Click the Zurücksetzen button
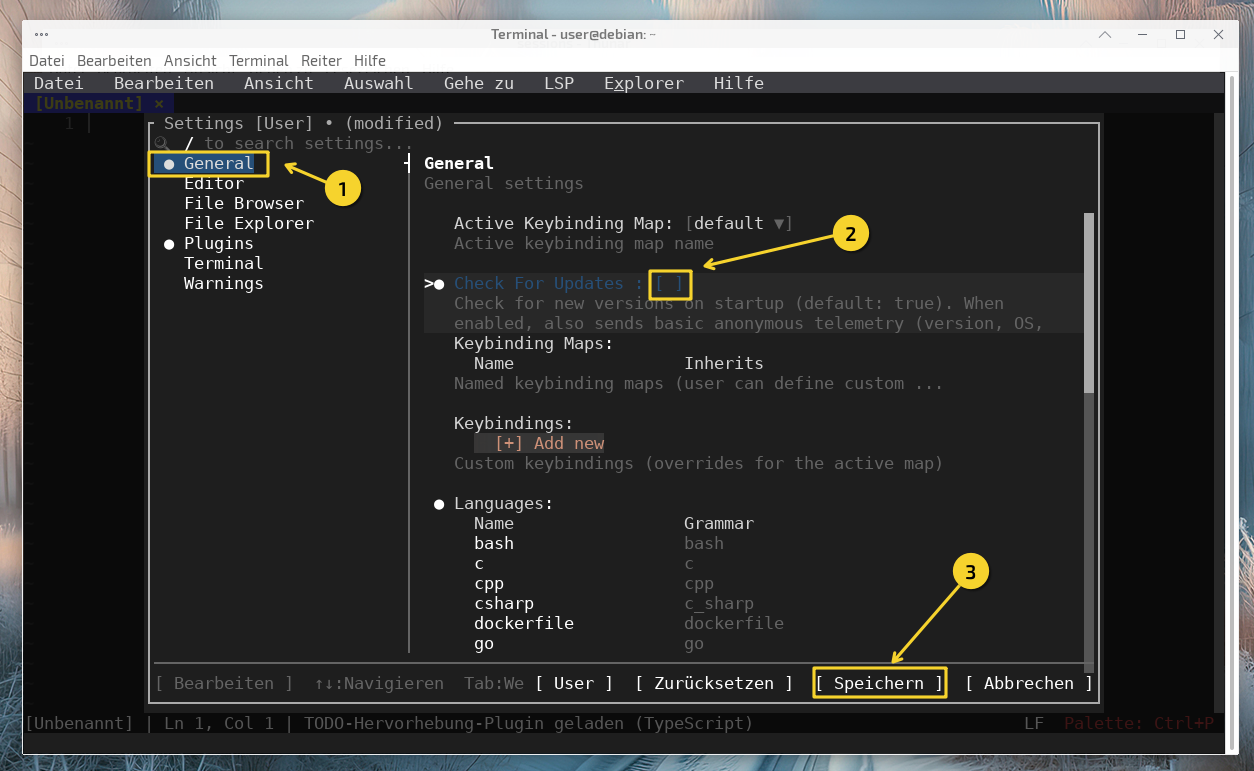 pos(714,683)
